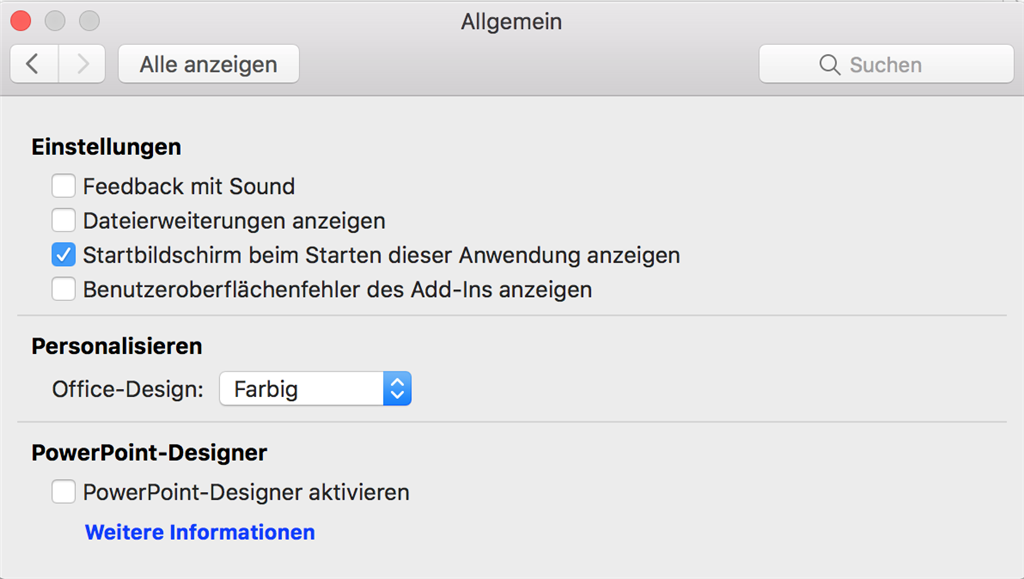This screenshot has width=1024, height=579.
Task: Enable Benutzeroberflächenfehler des Add-Ins anzeigen
Action: (x=64, y=290)
